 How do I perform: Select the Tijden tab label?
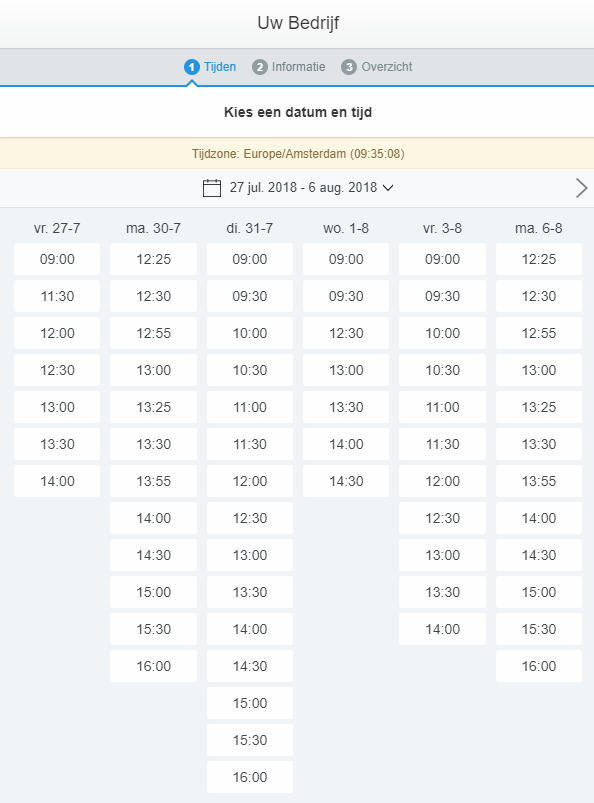[x=220, y=67]
